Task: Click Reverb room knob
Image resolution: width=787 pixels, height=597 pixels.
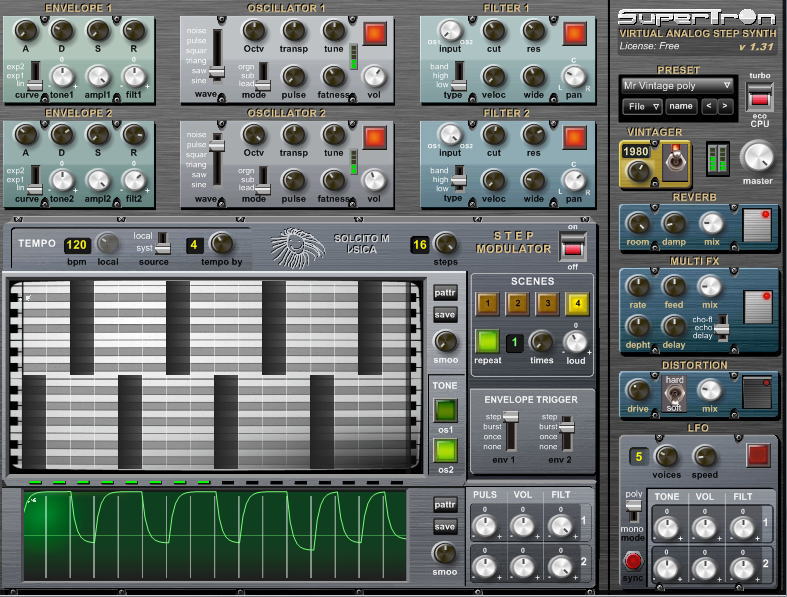Action: coord(638,223)
